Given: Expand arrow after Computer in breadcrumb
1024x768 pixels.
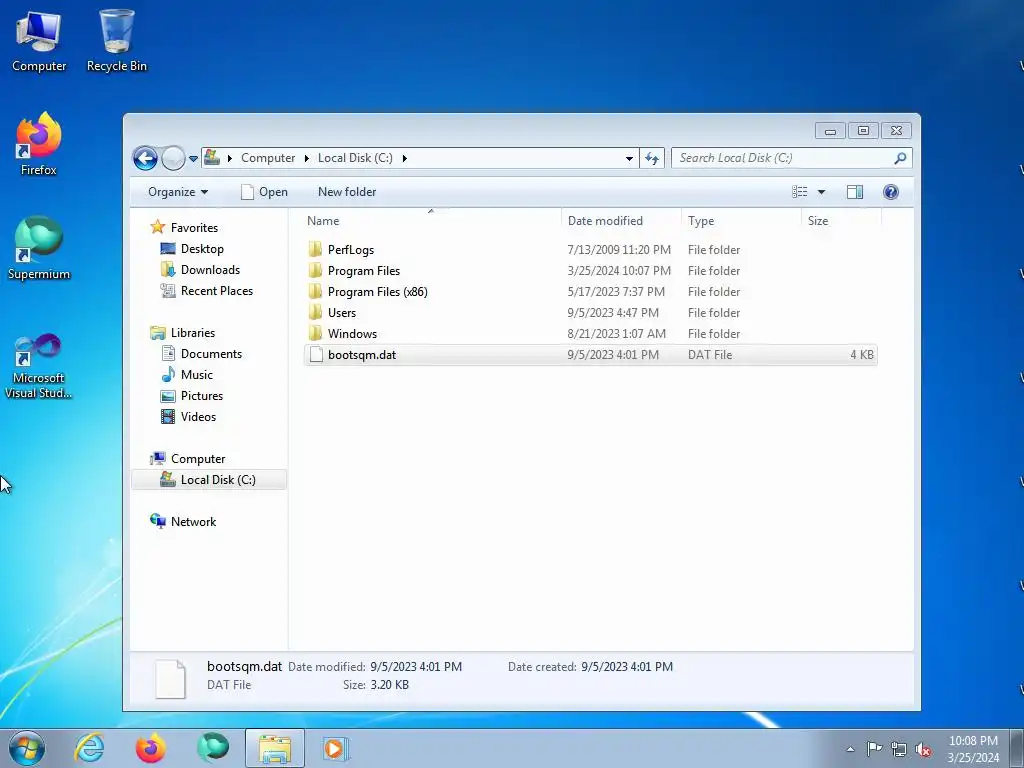Looking at the screenshot, I should pyautogui.click(x=306, y=158).
